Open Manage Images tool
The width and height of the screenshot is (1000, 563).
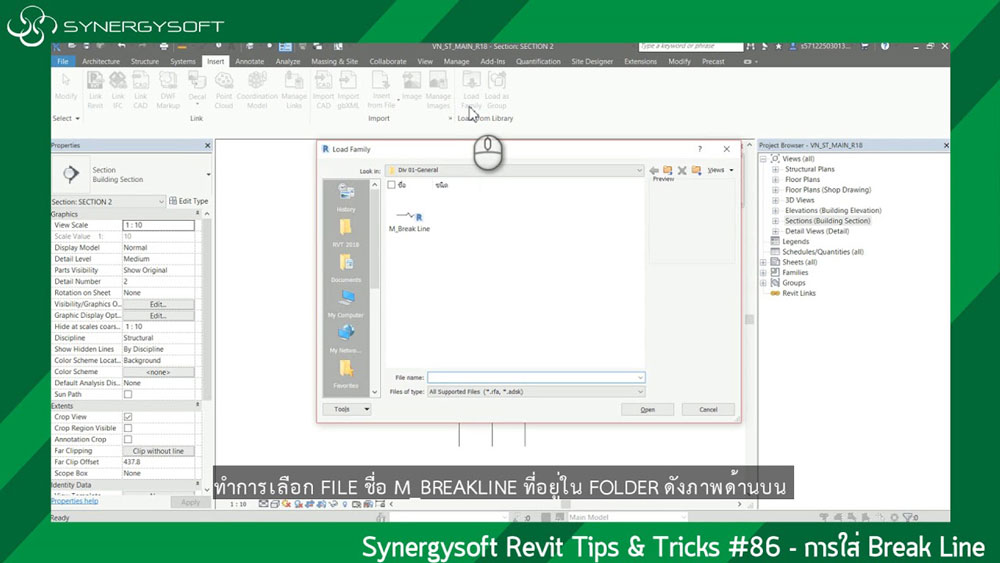438,90
